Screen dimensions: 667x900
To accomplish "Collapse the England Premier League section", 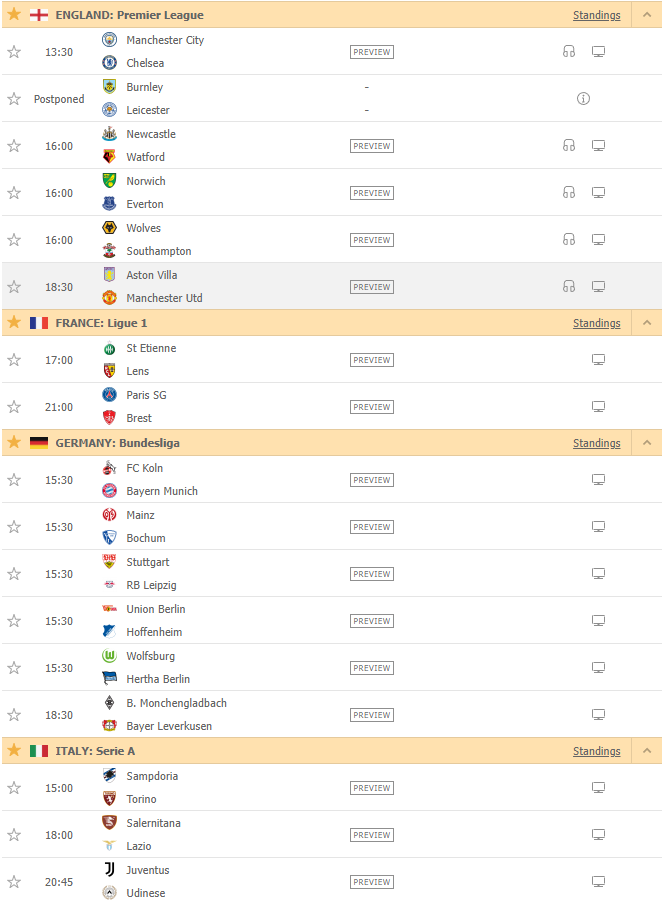I will (x=647, y=15).
